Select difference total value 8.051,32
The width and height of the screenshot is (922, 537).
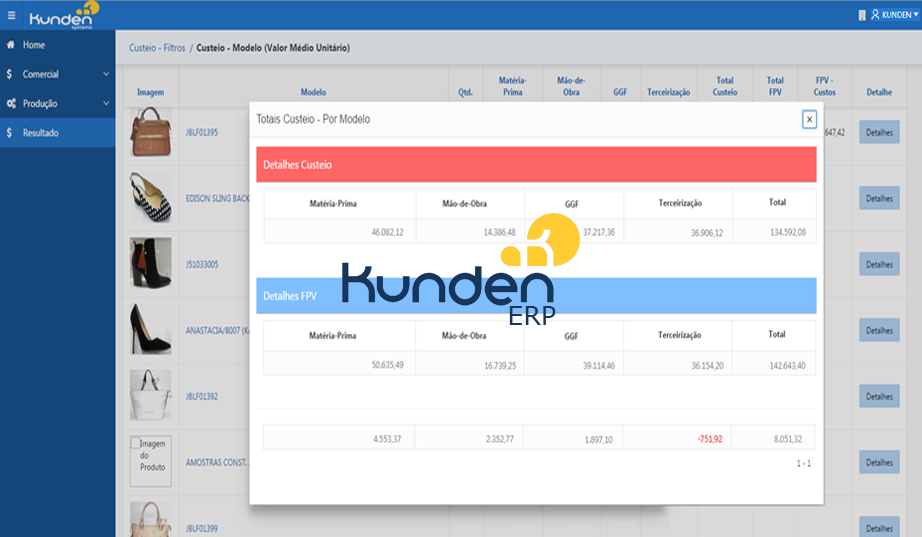click(788, 439)
